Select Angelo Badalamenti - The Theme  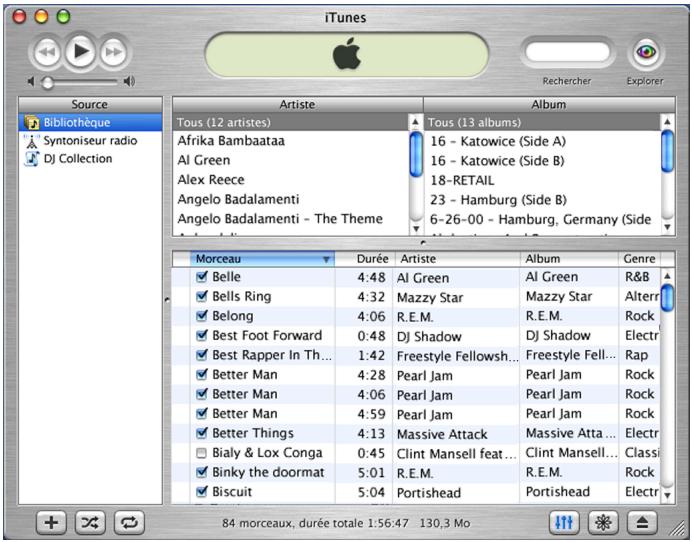click(291, 218)
